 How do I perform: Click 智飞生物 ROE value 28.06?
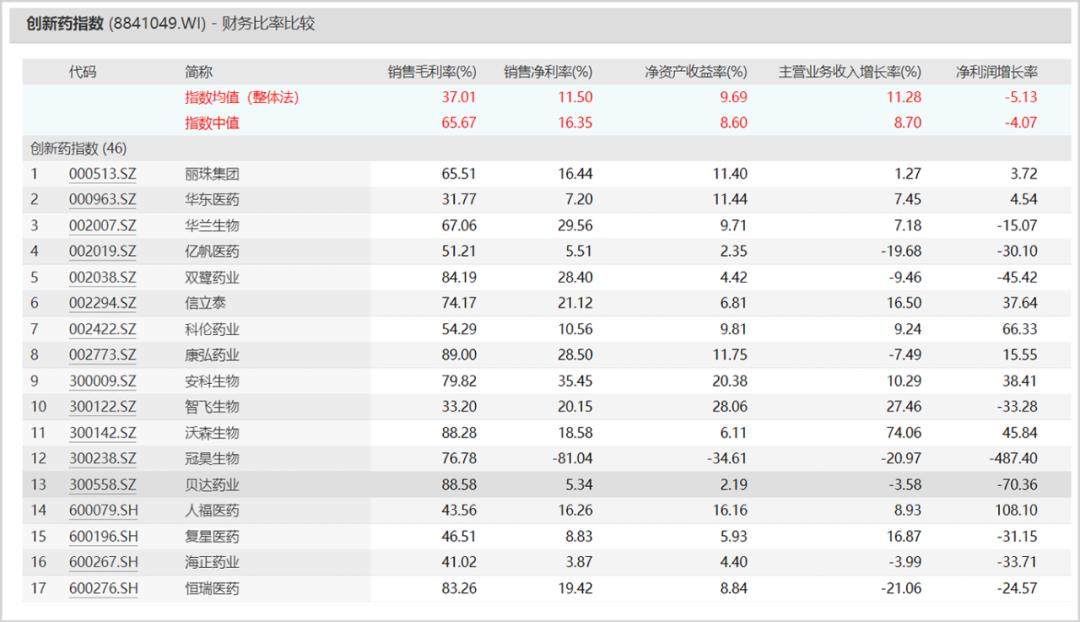tap(730, 407)
